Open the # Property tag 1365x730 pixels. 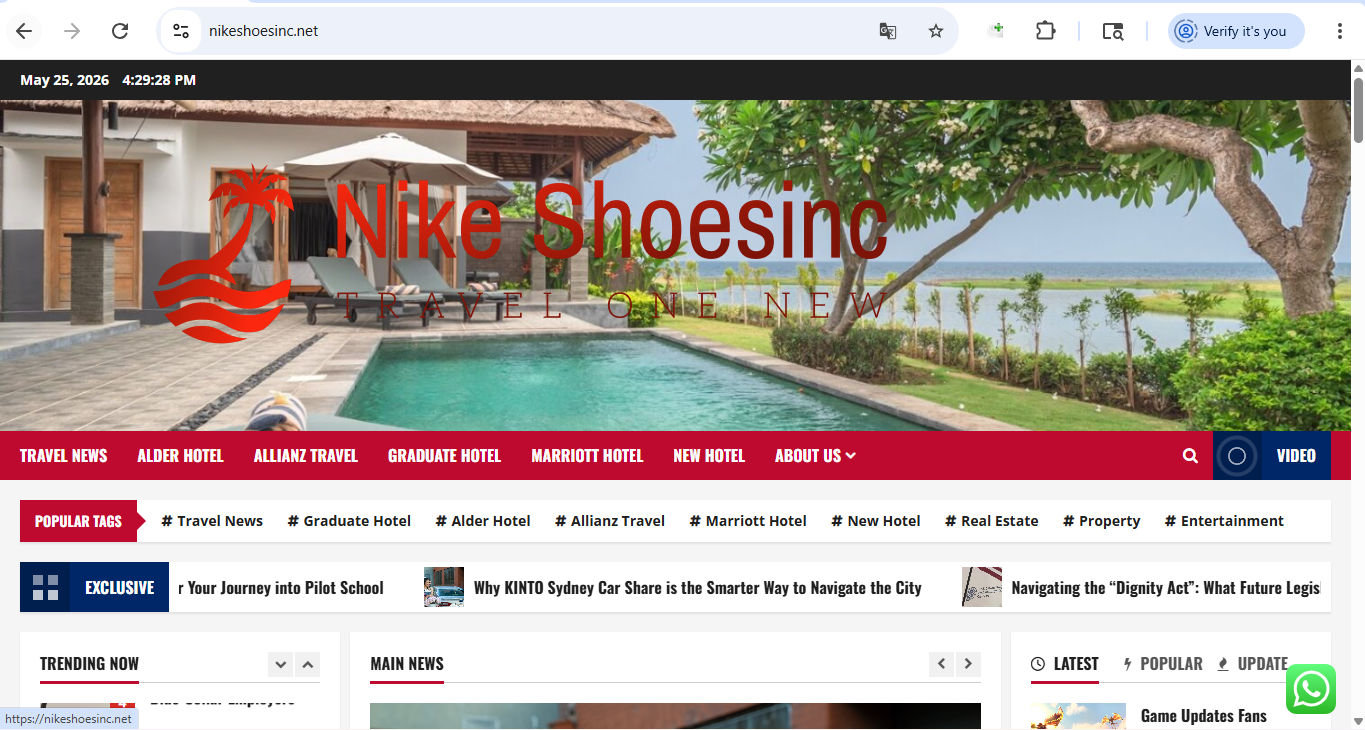tap(1102, 521)
